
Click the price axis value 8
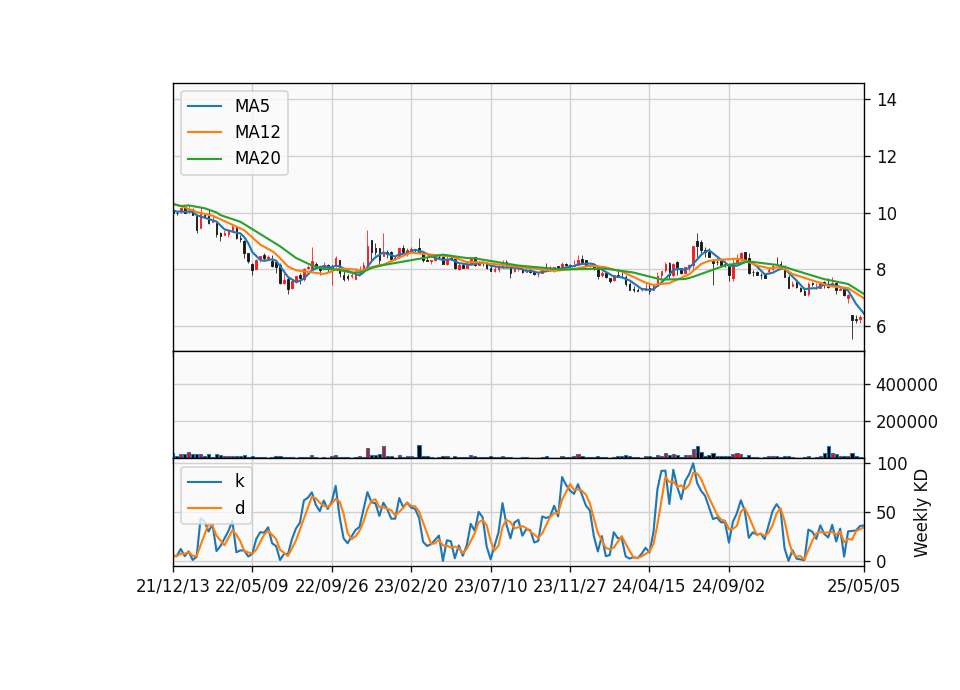(882, 271)
